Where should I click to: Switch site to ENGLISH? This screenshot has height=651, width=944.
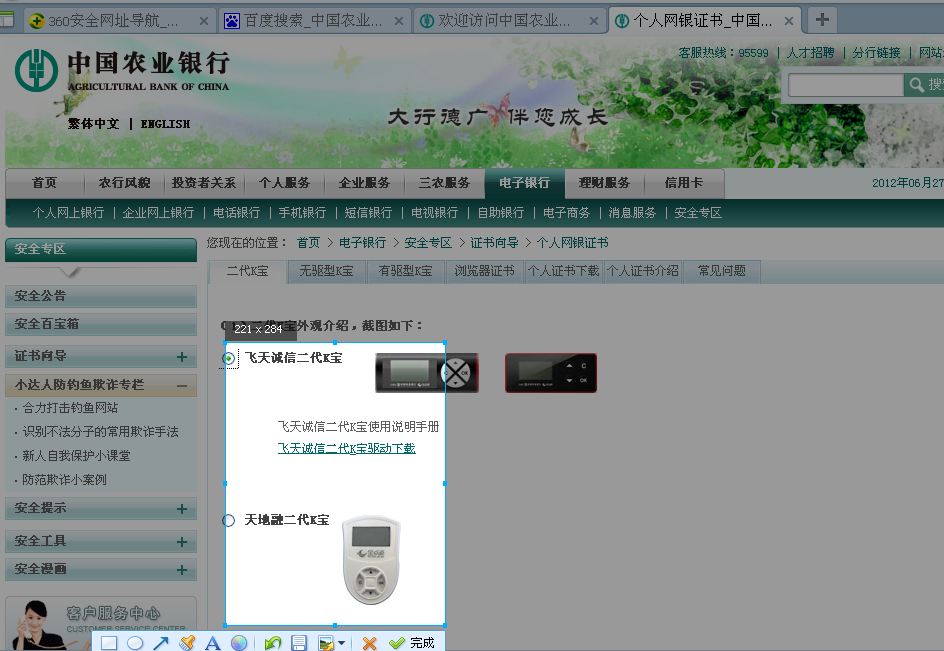166,124
